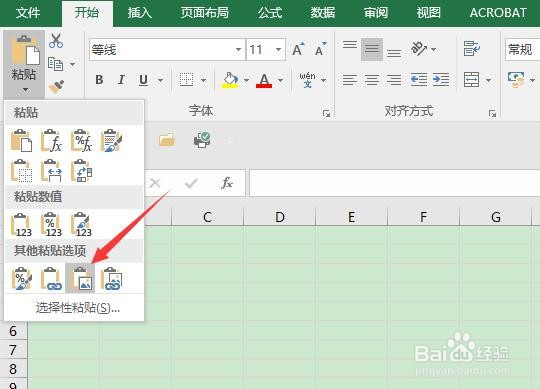Choose Paste Values and Number Formatting

[51, 225]
